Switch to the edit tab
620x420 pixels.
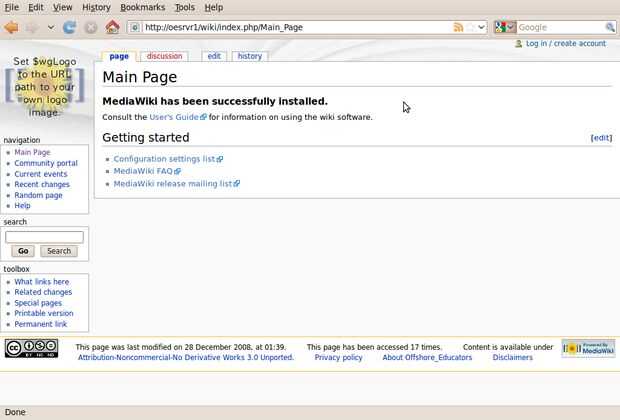click(214, 56)
